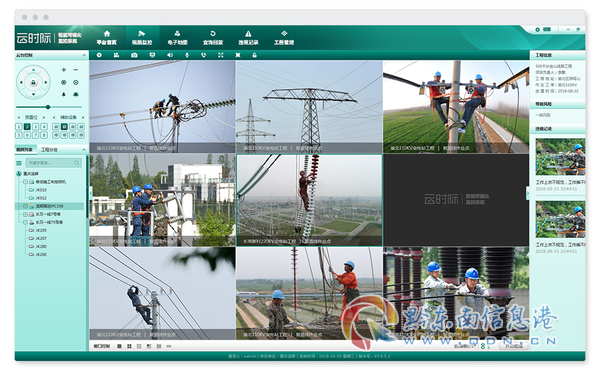Start recording with the round record icon

[99, 55]
